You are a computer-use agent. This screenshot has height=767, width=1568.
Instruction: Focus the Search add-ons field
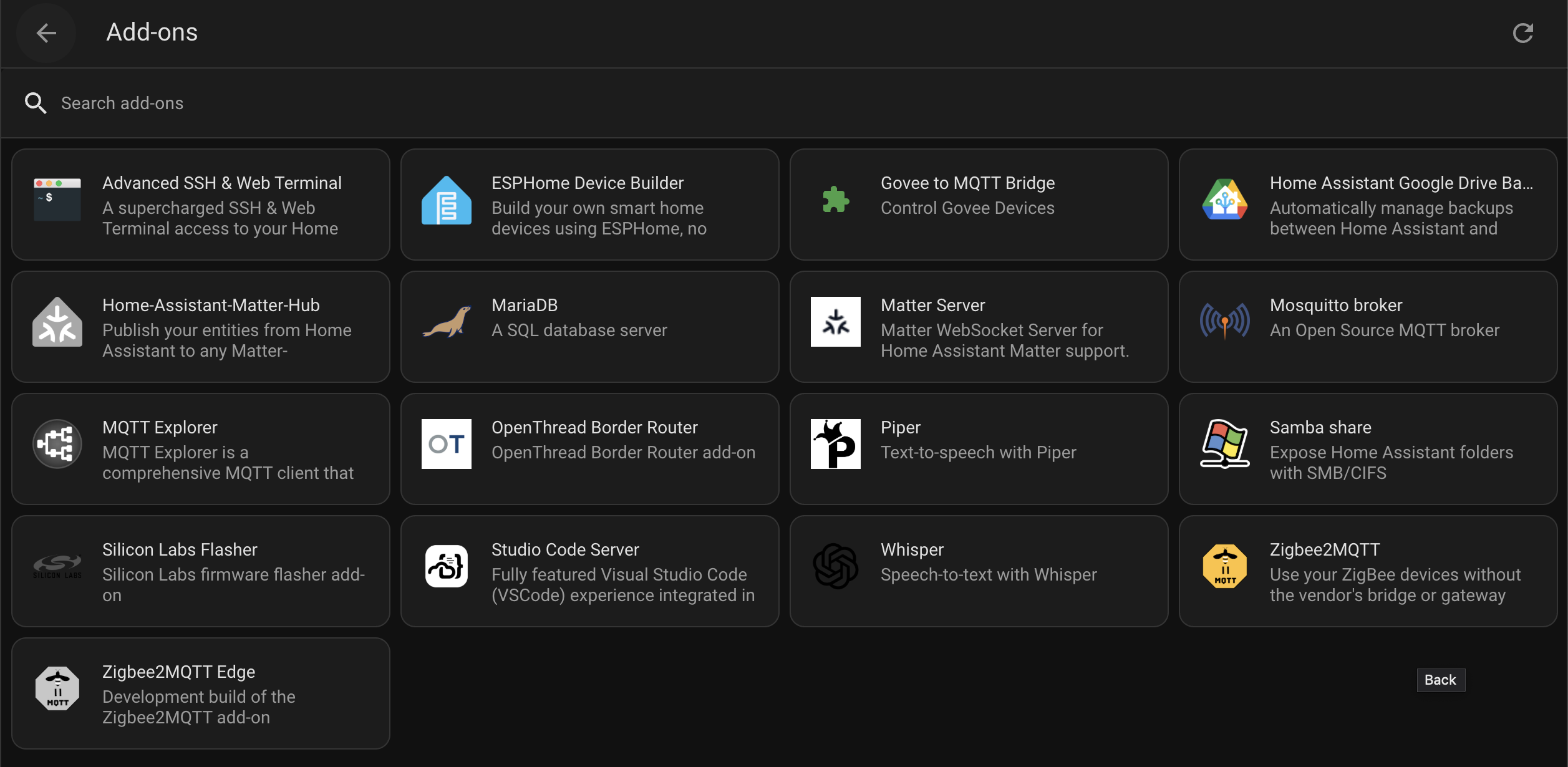(x=437, y=103)
